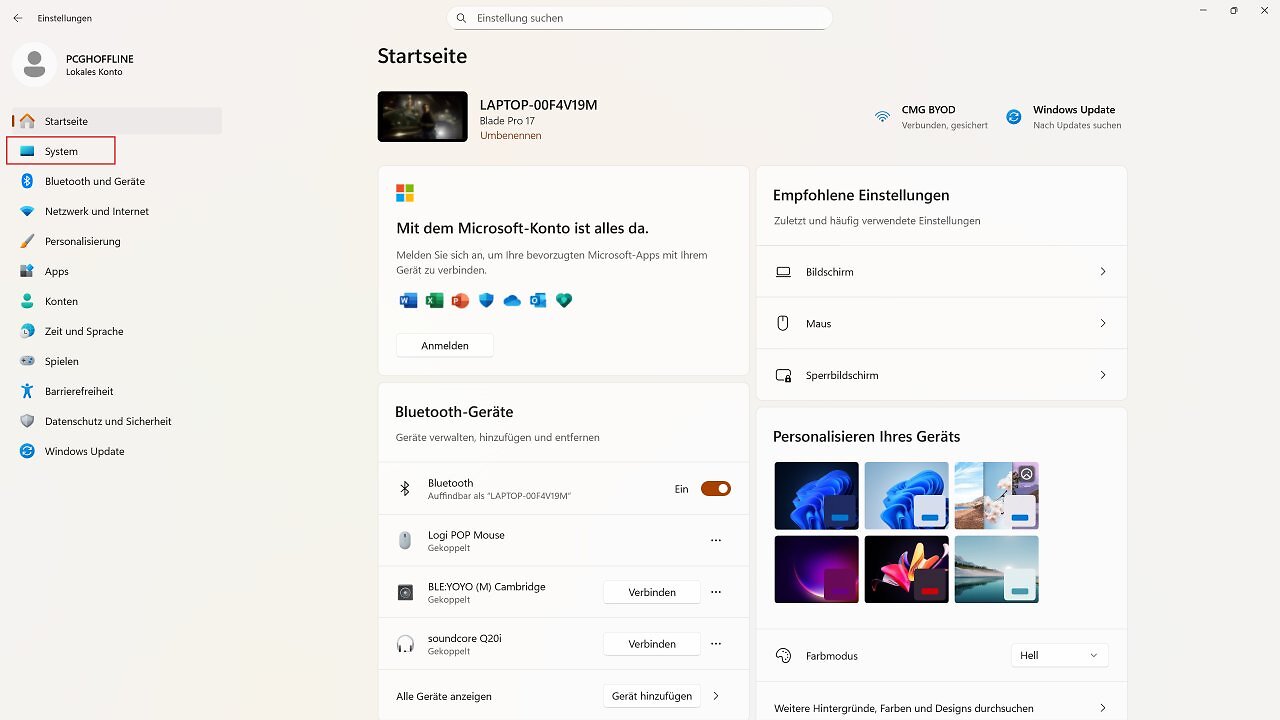Screen dimensions: 1280x720
Task: Expand the Sperrbildschirm setting chevron
Action: pyautogui.click(x=1103, y=375)
